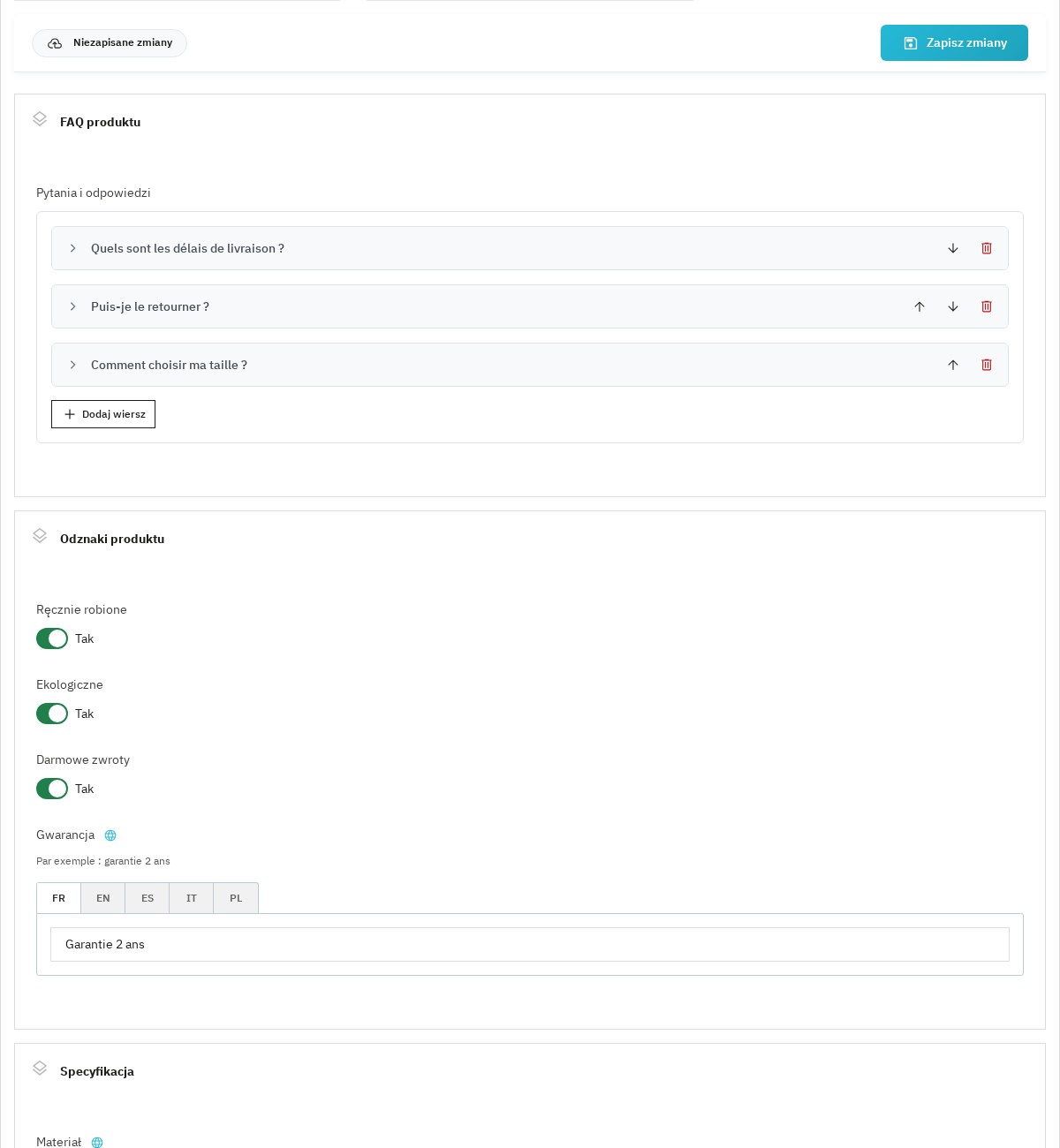
Task: Move 'Puis-je le retourner' question down
Action: (953, 306)
